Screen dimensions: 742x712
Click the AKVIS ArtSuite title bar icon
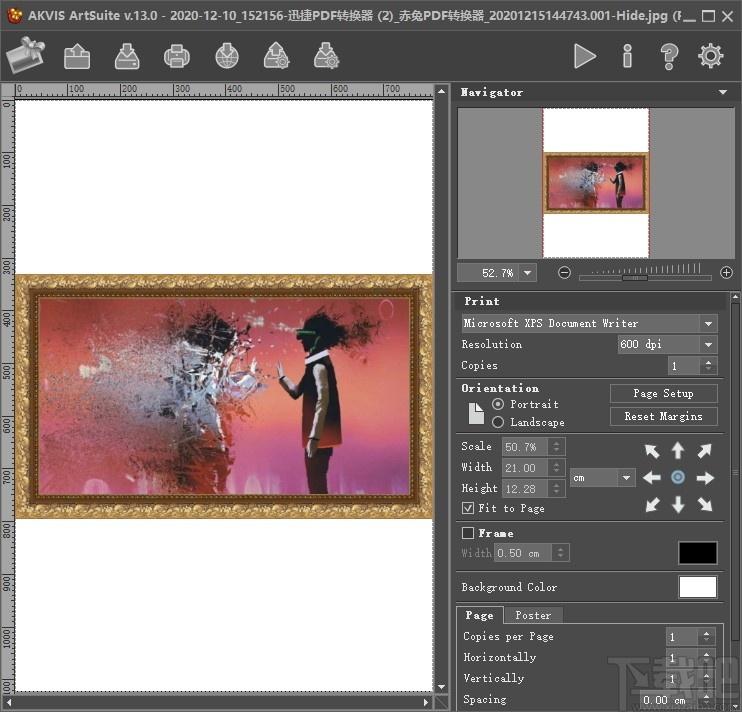coord(14,16)
